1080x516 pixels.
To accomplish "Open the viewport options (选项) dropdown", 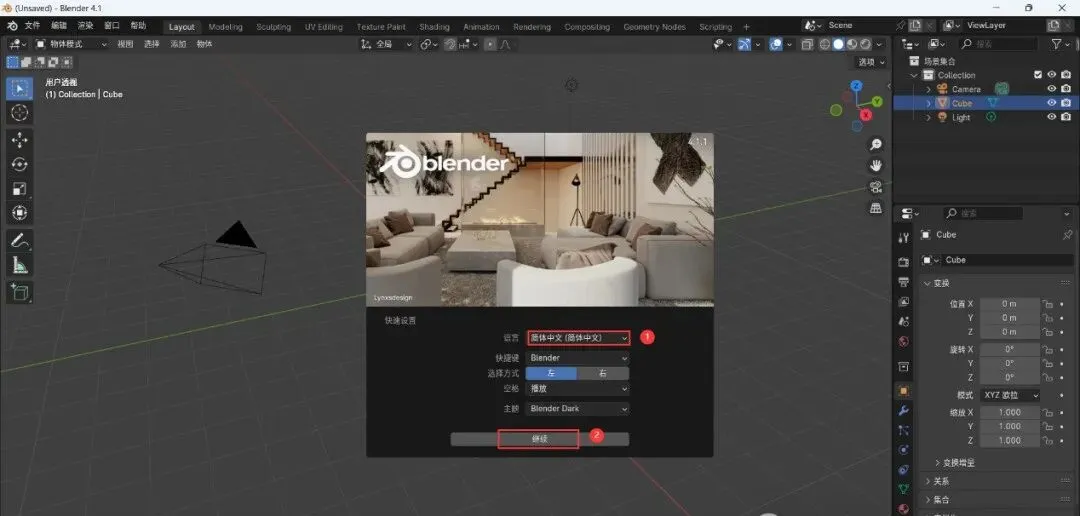I will (x=871, y=62).
